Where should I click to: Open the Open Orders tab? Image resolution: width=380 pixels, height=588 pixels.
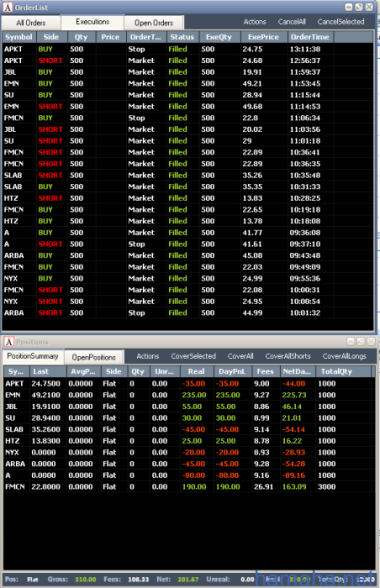point(154,23)
